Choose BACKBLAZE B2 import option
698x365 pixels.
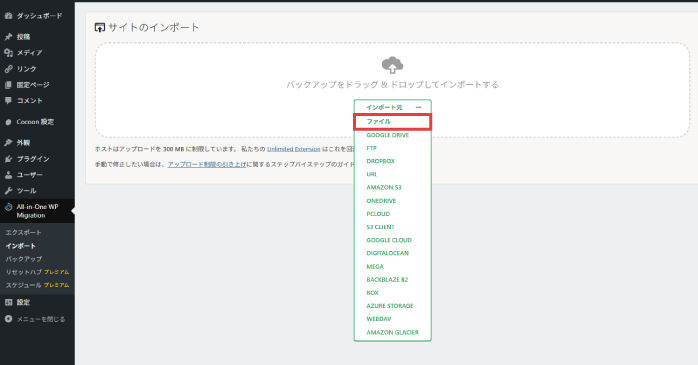pyautogui.click(x=387, y=280)
